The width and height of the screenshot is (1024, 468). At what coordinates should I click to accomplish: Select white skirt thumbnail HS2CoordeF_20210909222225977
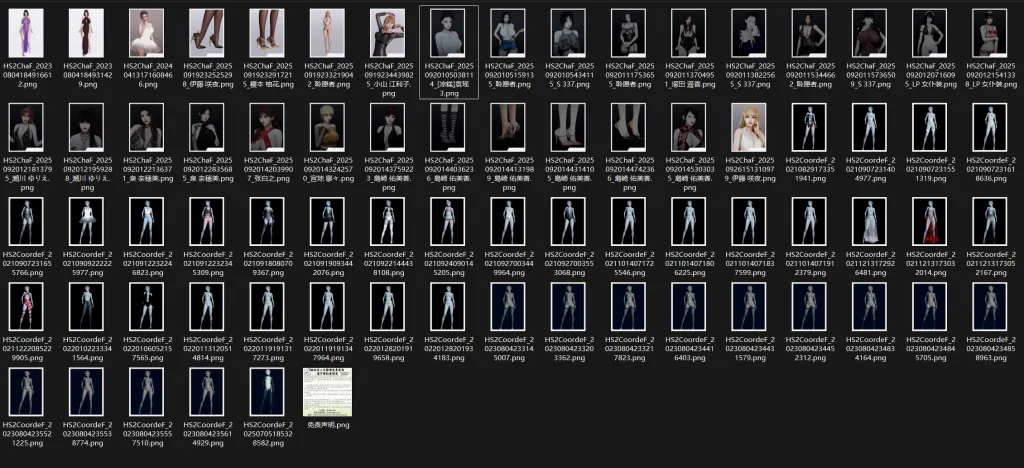click(x=86, y=221)
